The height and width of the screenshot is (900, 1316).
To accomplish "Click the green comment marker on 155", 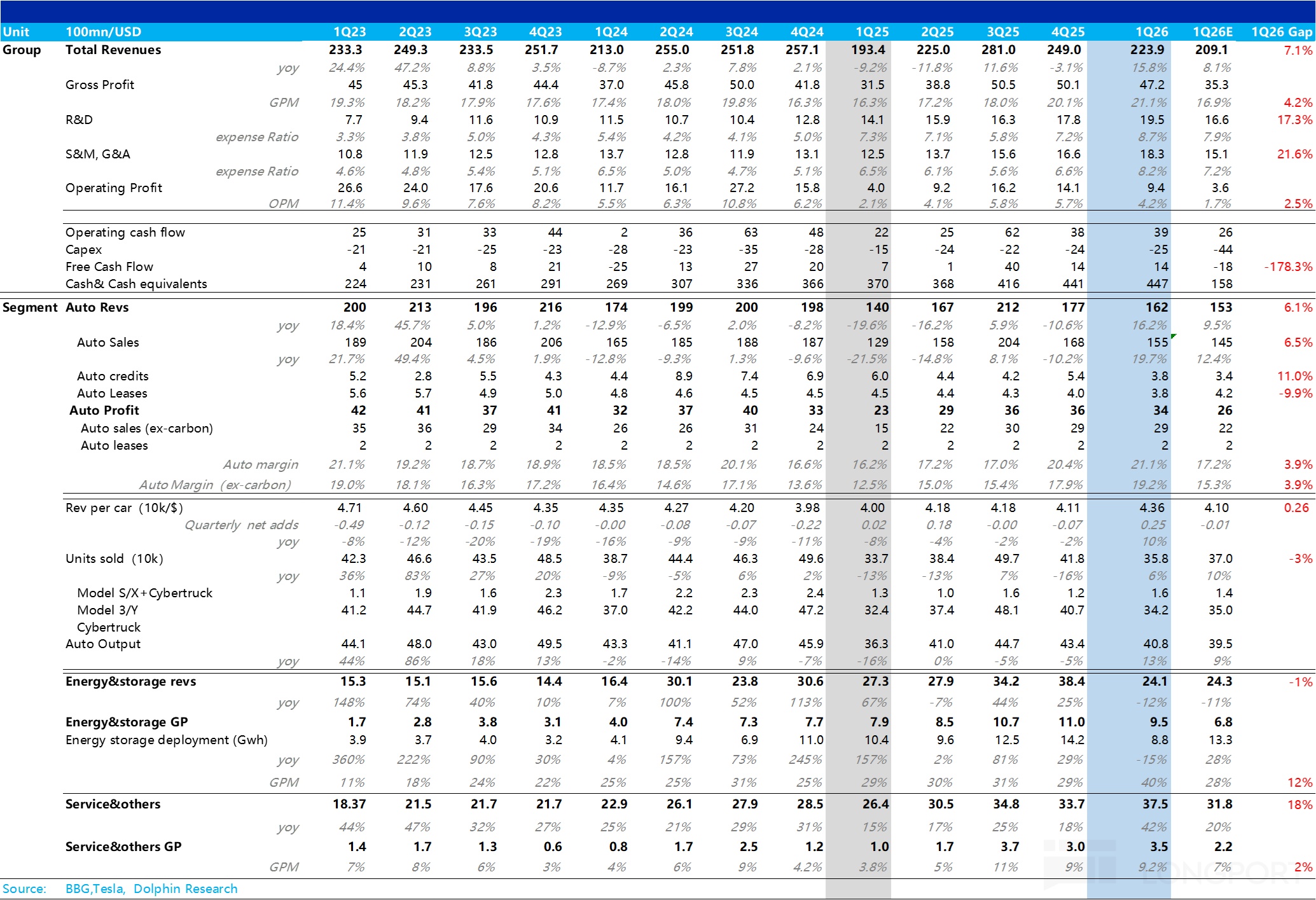I will pyautogui.click(x=1173, y=336).
